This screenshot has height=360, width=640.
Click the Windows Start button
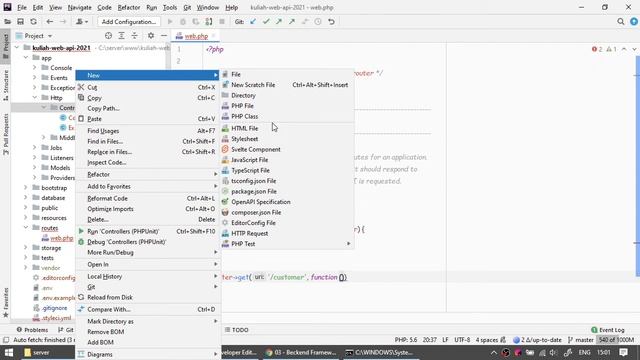(9, 352)
